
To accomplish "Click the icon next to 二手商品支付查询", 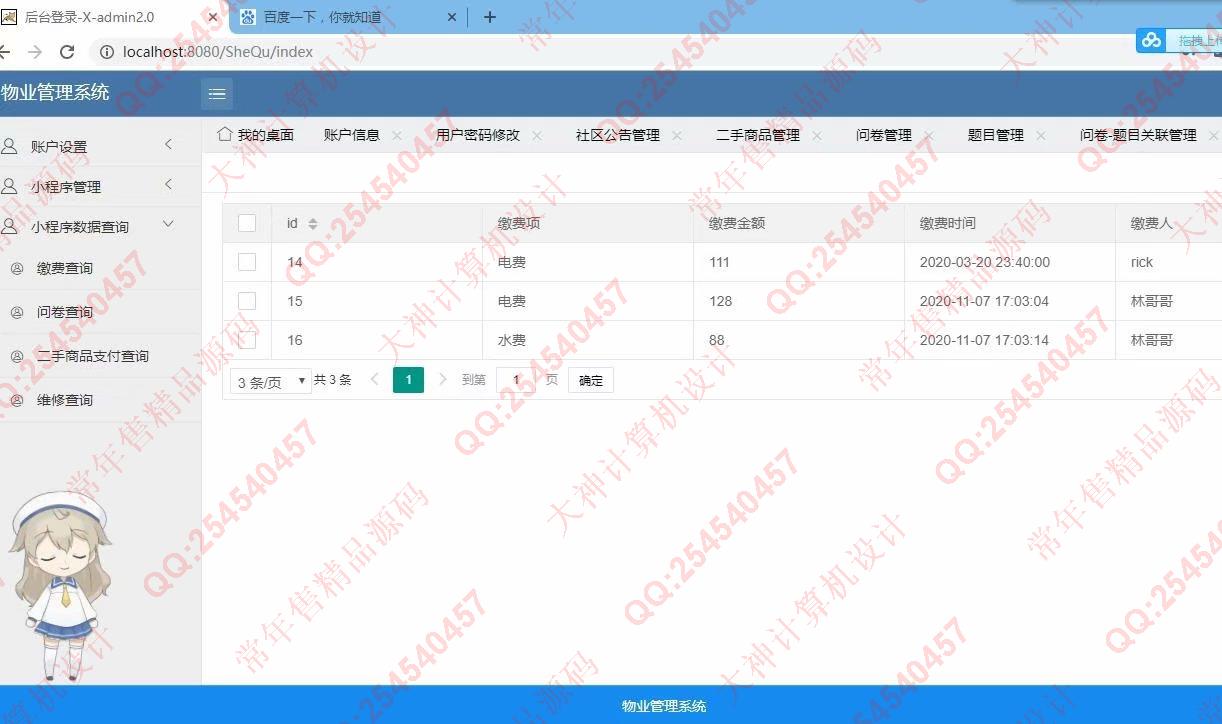I will (x=17, y=356).
